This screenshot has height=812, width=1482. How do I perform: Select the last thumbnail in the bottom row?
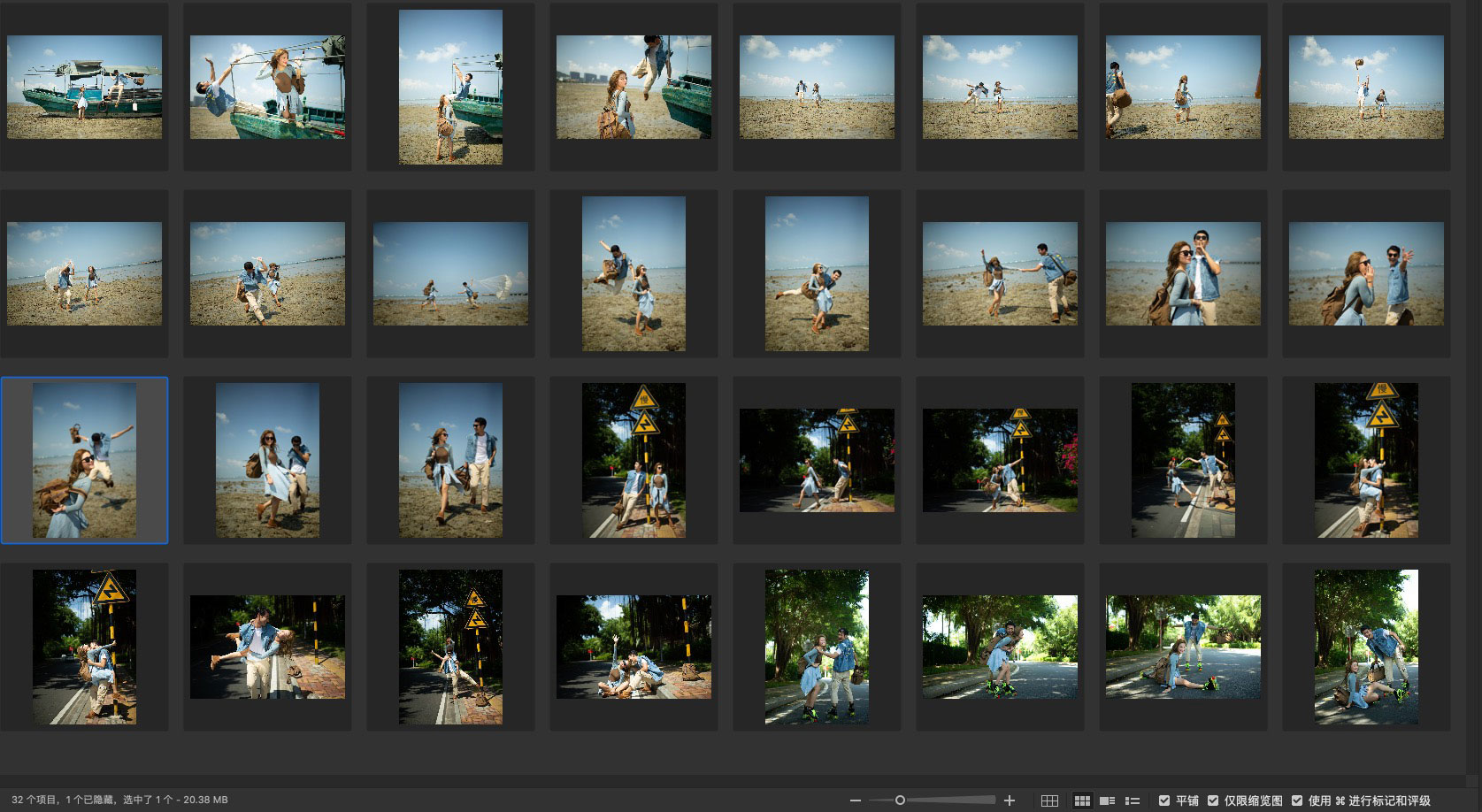[x=1366, y=647]
